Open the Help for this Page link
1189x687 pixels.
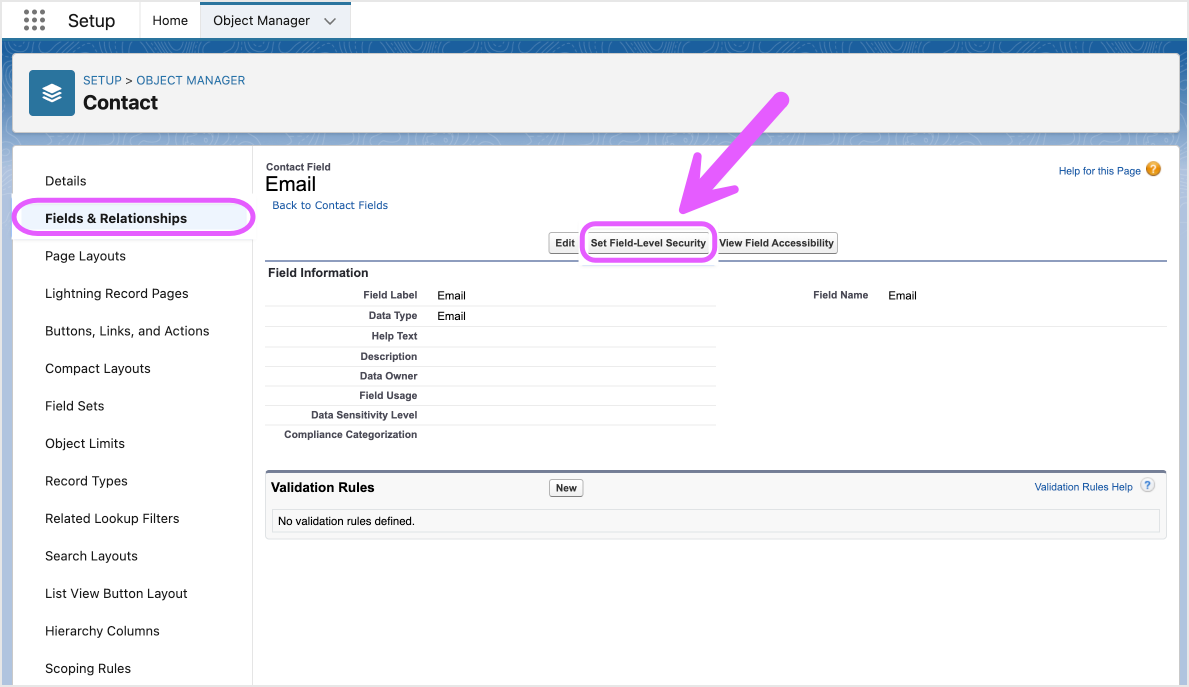click(1099, 171)
